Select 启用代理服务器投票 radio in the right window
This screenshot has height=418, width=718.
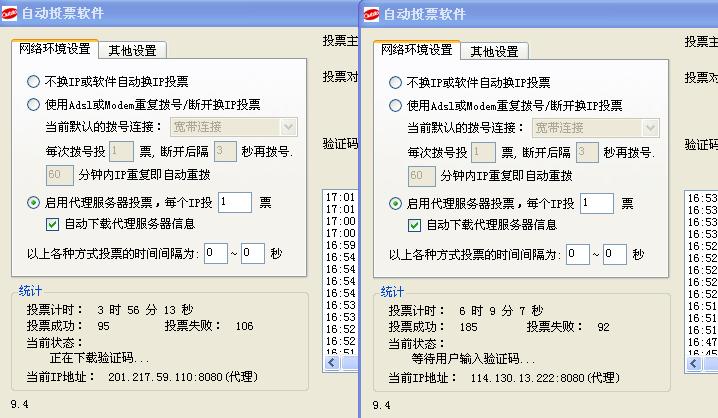coord(396,203)
